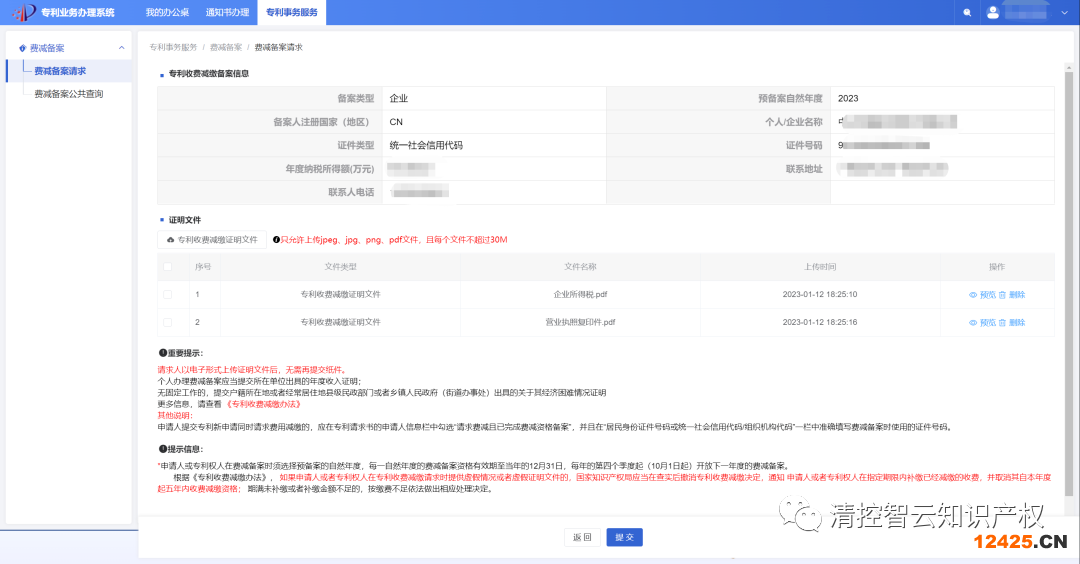This screenshot has height=564, width=1080.
Task: Click the 返回 back button
Action: pyautogui.click(x=583, y=537)
